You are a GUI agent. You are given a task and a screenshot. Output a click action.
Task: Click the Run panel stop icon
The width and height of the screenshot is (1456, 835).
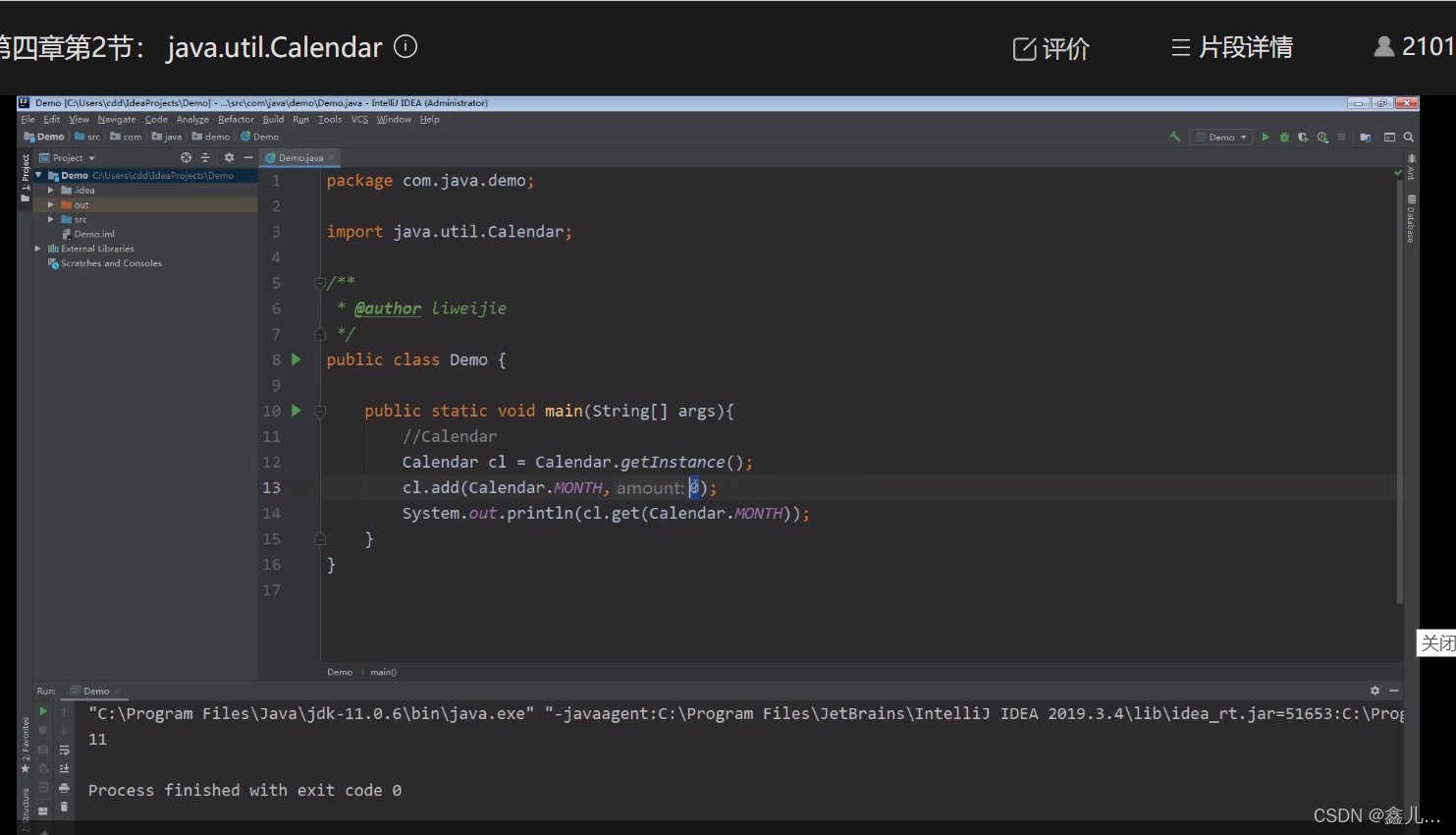[43, 730]
